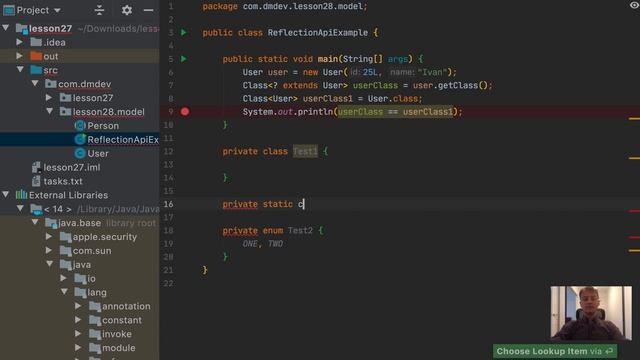Image resolution: width=640 pixels, height=360 pixels.
Task: Click the Test2 enum name
Action: point(300,231)
